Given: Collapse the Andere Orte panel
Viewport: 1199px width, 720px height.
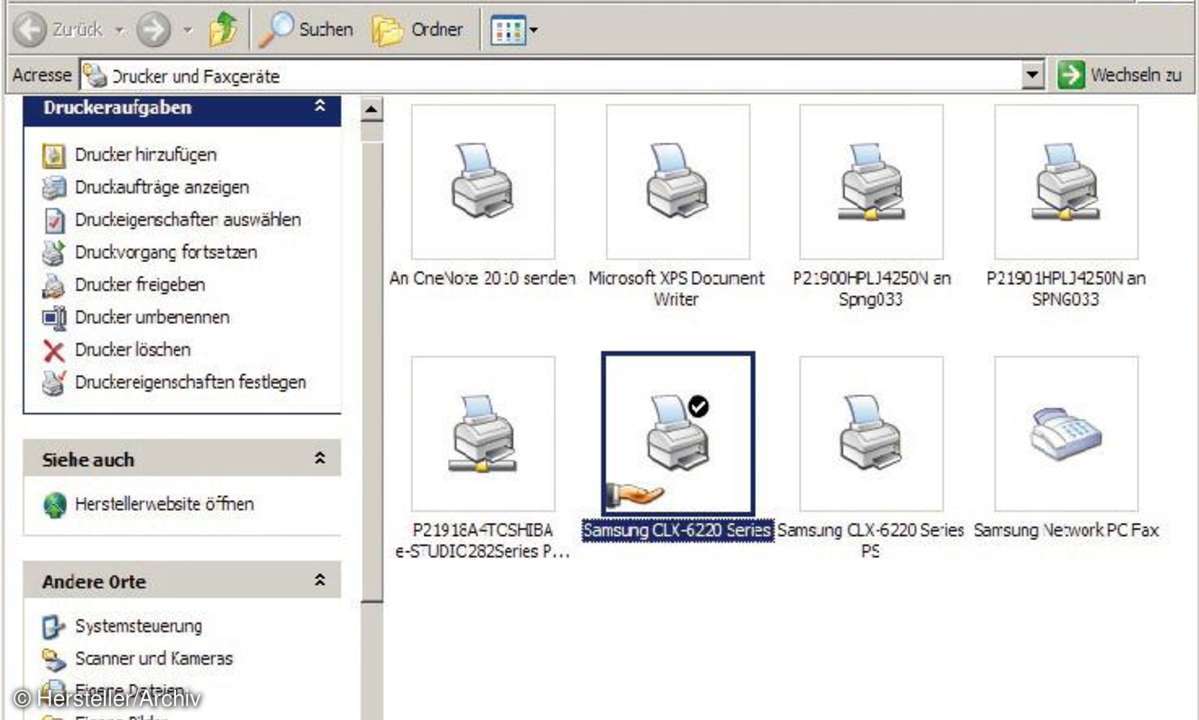Looking at the screenshot, I should pyautogui.click(x=320, y=581).
